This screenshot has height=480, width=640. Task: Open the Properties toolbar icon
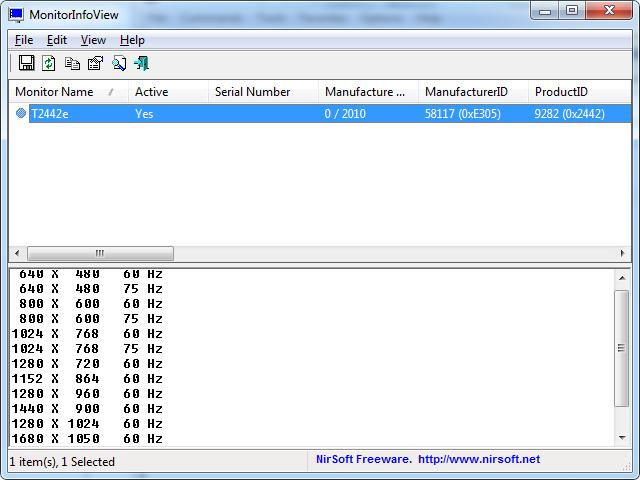click(x=96, y=63)
